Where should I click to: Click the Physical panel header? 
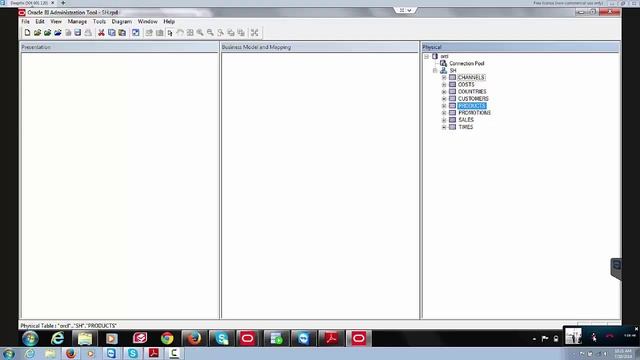coord(520,47)
